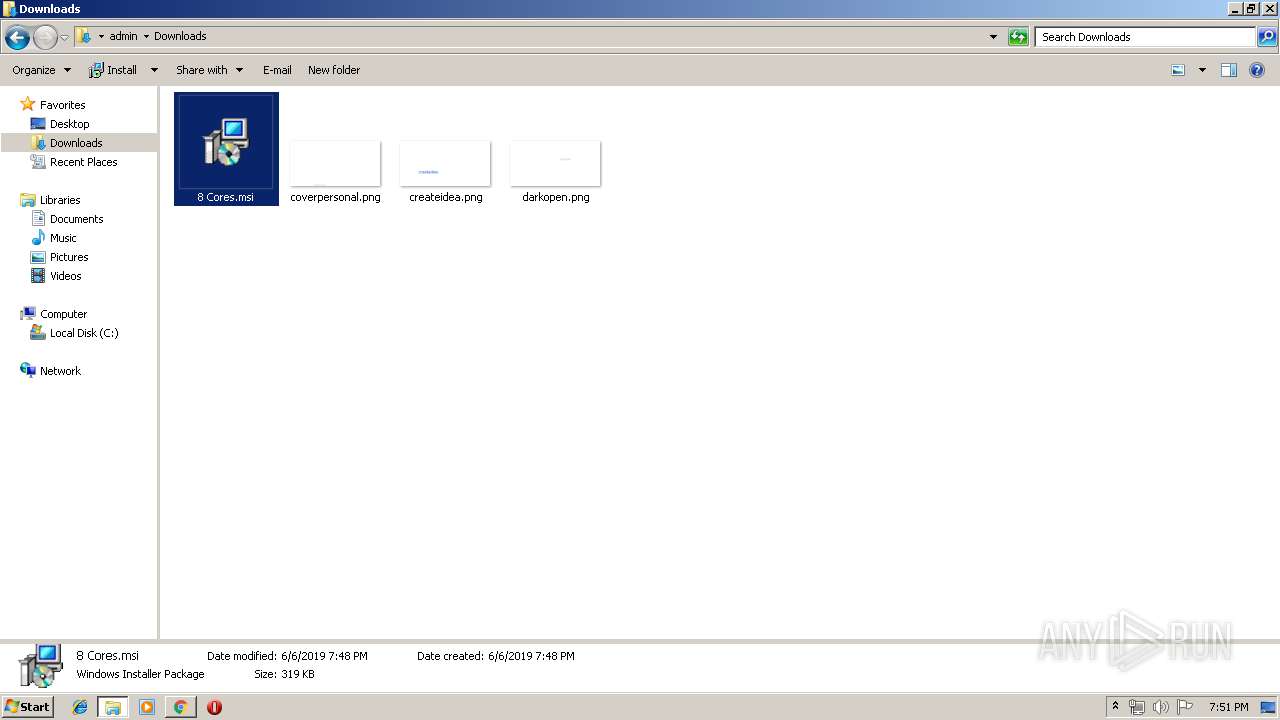Open the Pictures library

(x=69, y=257)
